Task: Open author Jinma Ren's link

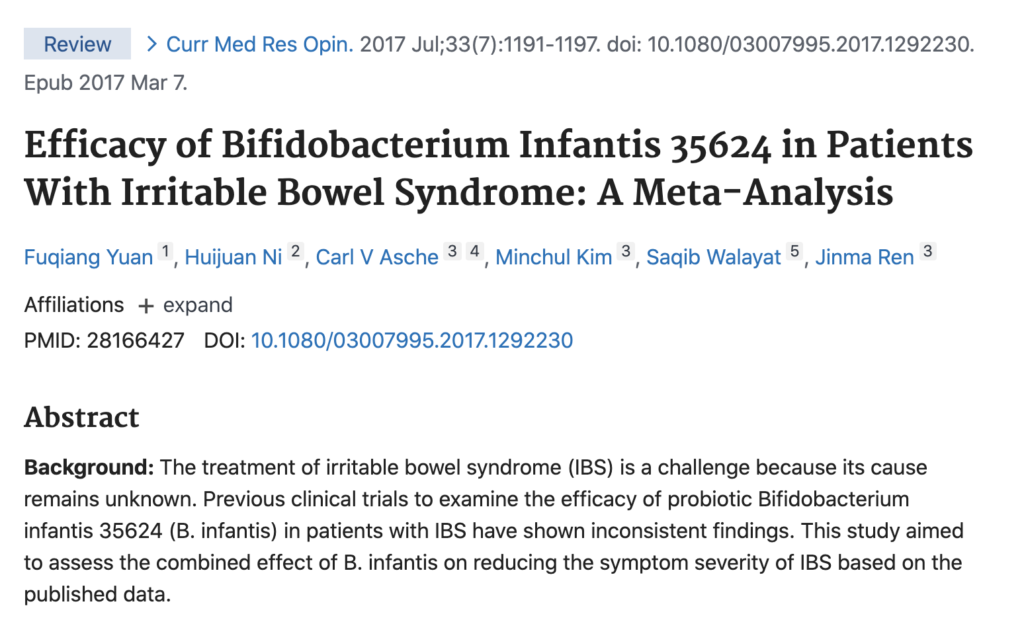Action: pos(864,257)
